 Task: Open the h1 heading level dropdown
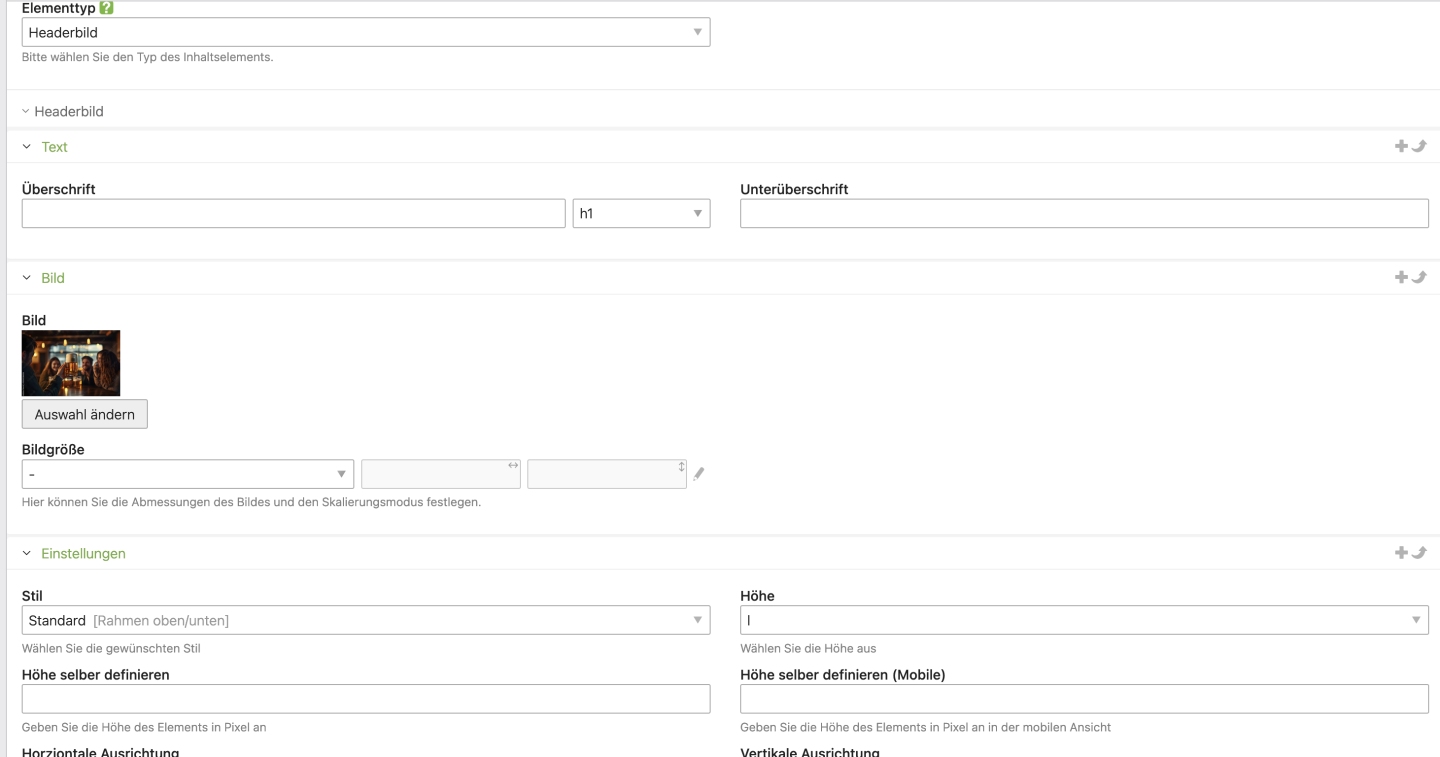[x=641, y=214]
